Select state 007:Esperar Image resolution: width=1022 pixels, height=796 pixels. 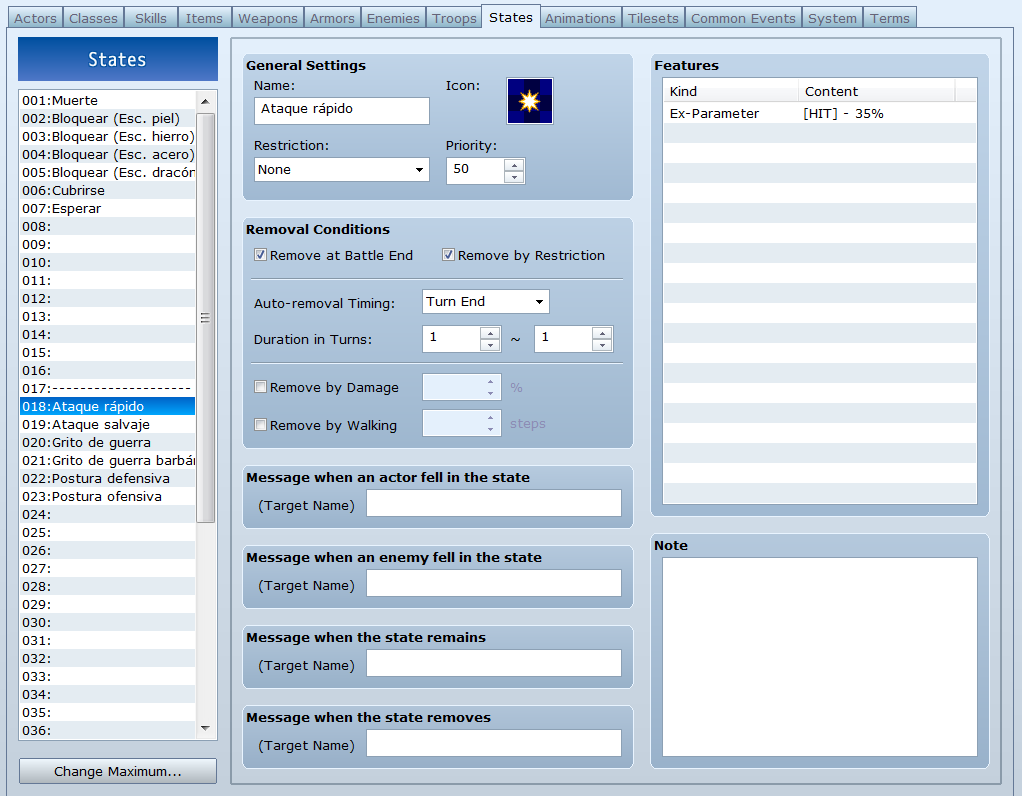(x=108, y=209)
